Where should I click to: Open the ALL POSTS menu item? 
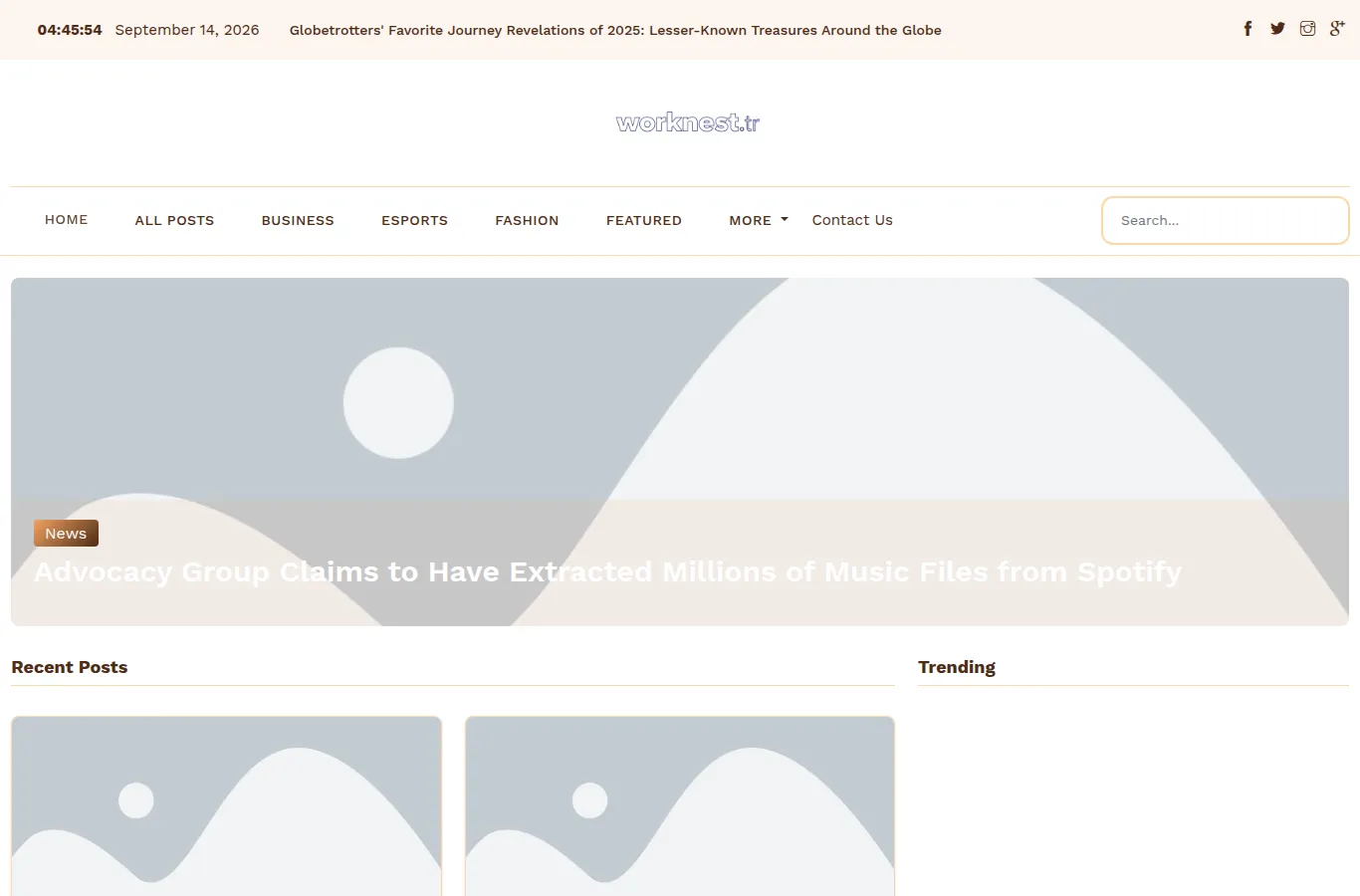174,220
